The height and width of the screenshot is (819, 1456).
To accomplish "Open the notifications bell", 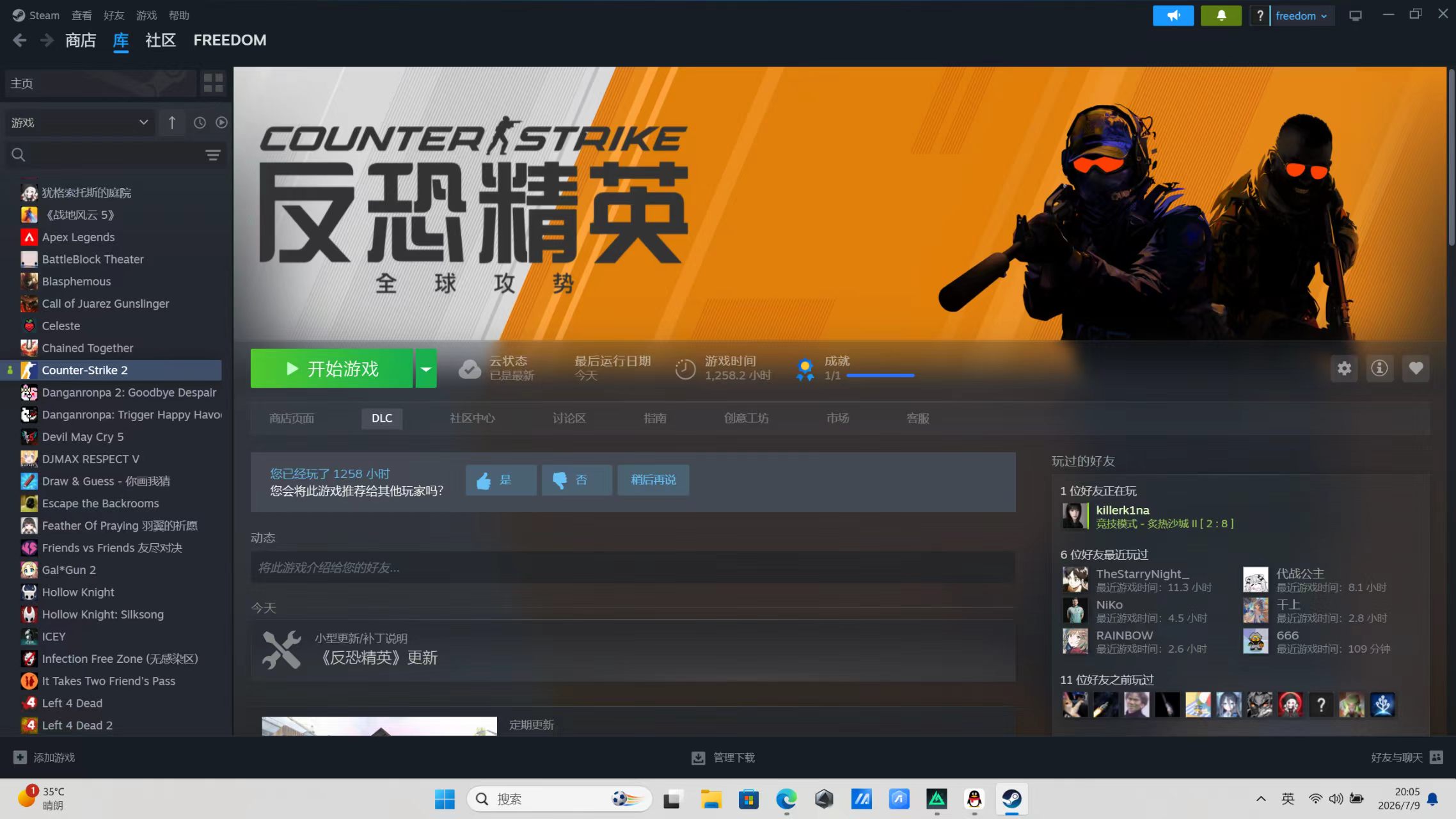I will [1221, 15].
